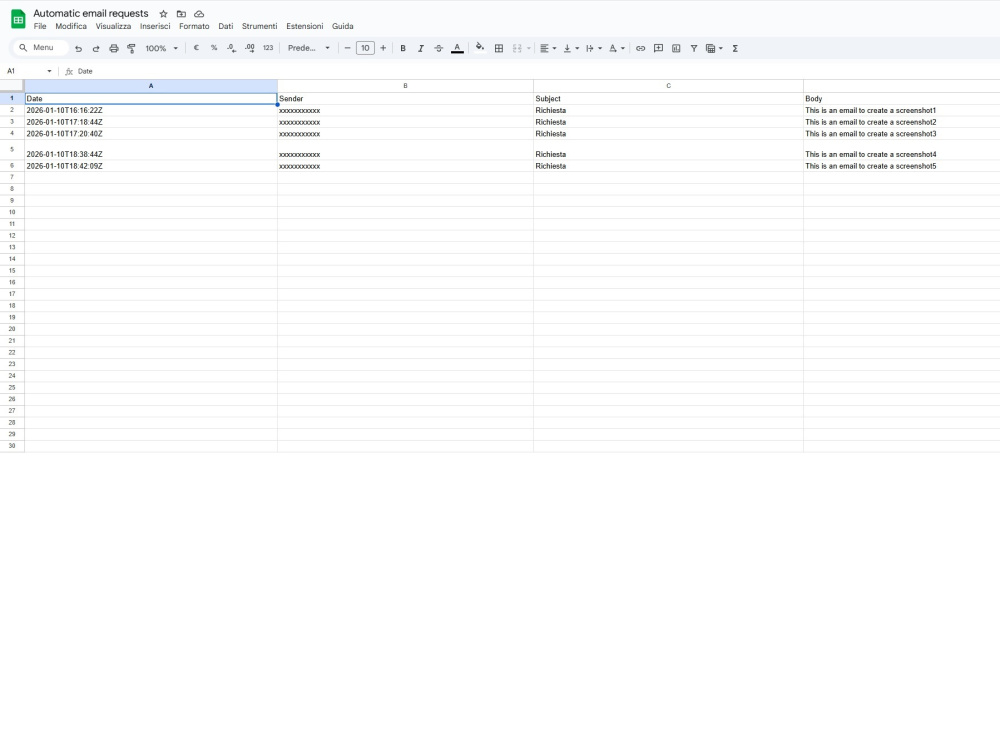Open the borders tool
The image size is (1000, 750).
(499, 48)
